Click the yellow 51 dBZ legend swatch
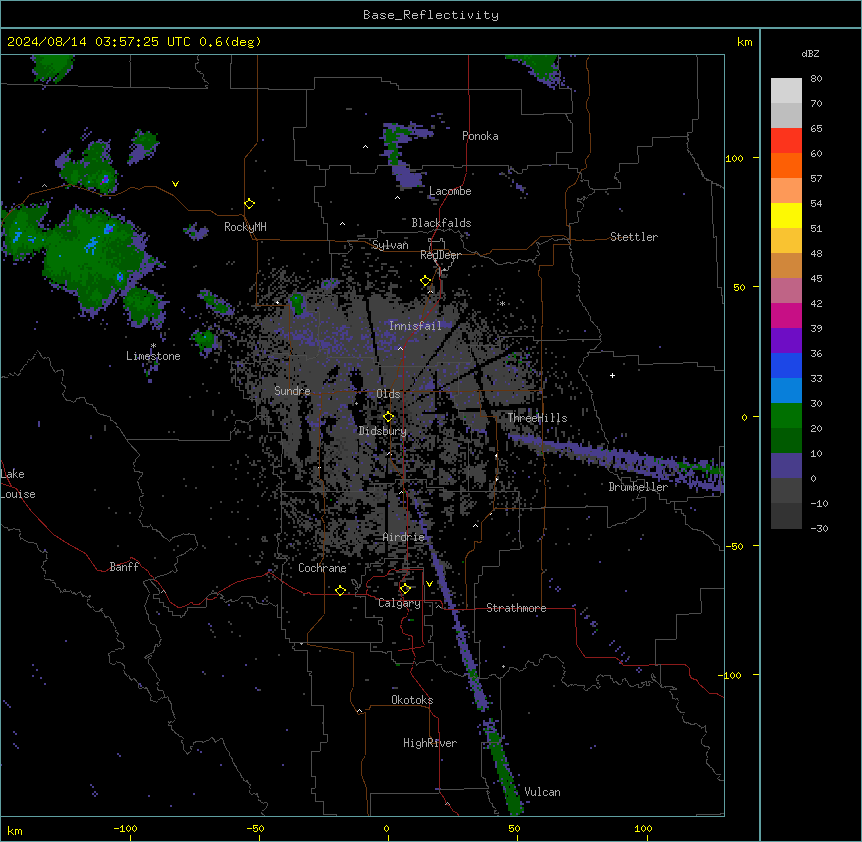862x842 pixels. [786, 215]
